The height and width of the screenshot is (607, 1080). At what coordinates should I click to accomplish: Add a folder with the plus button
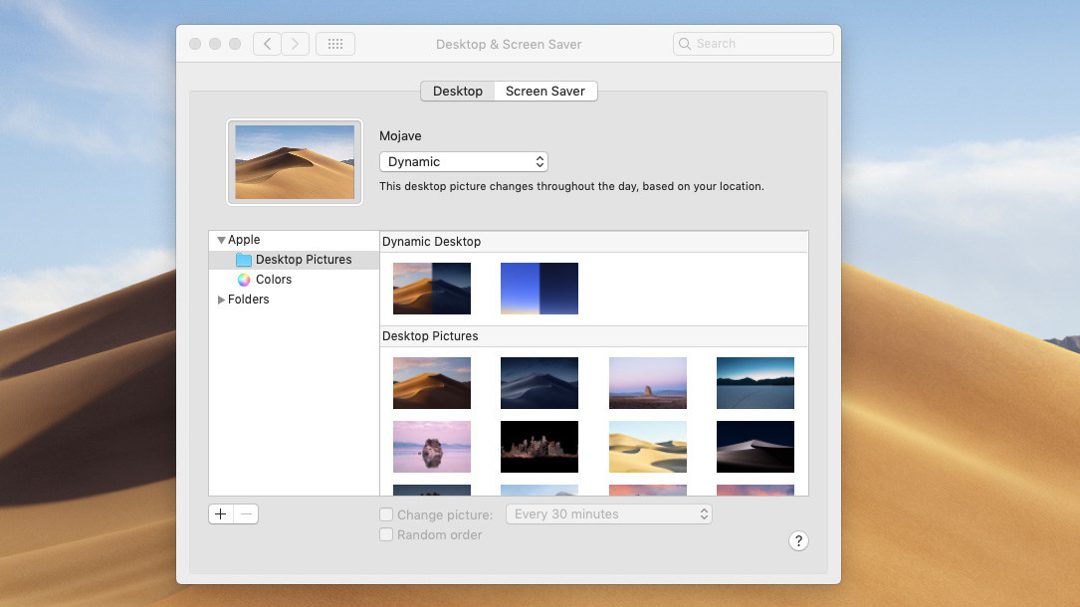pyautogui.click(x=220, y=513)
